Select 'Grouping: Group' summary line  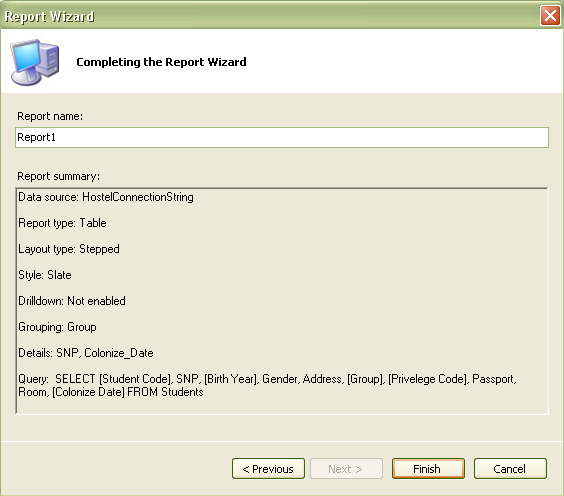(57, 327)
